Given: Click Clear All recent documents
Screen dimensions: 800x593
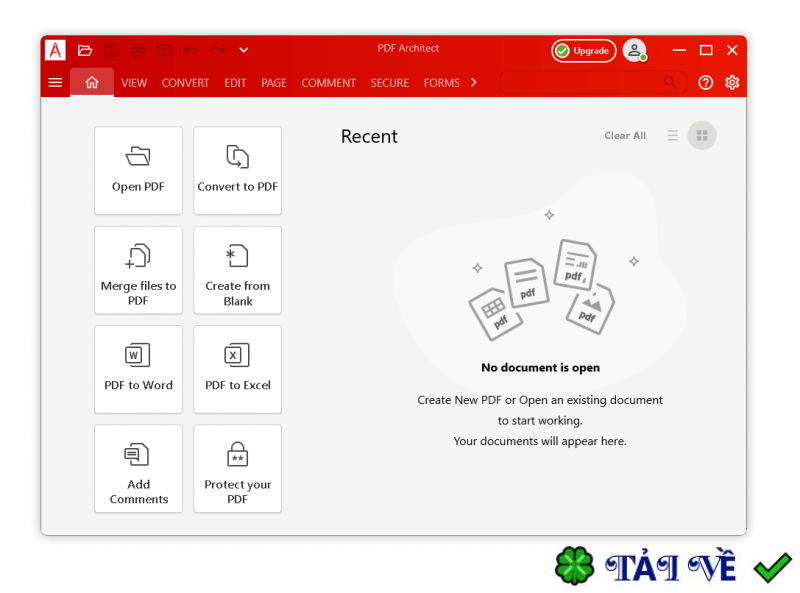Looking at the screenshot, I should [x=625, y=136].
